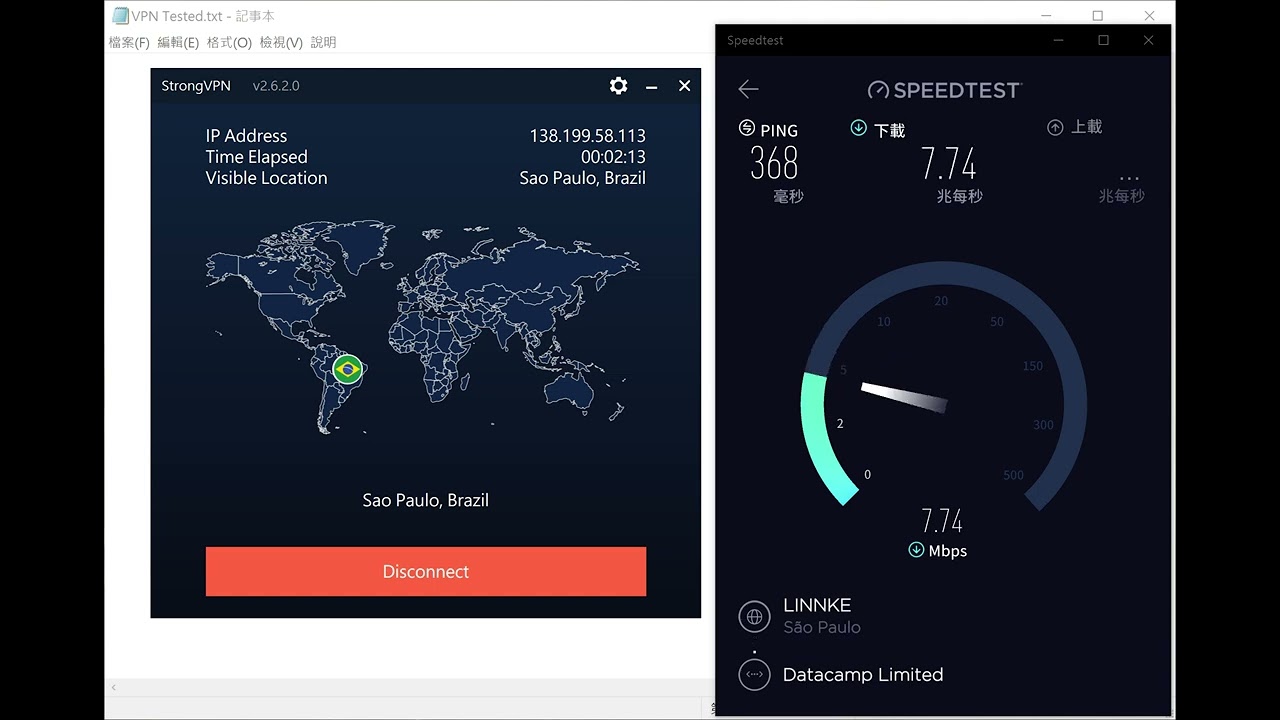Open the 檔案(F) menu in Notepad
The width and height of the screenshot is (1280, 720).
pos(129,43)
